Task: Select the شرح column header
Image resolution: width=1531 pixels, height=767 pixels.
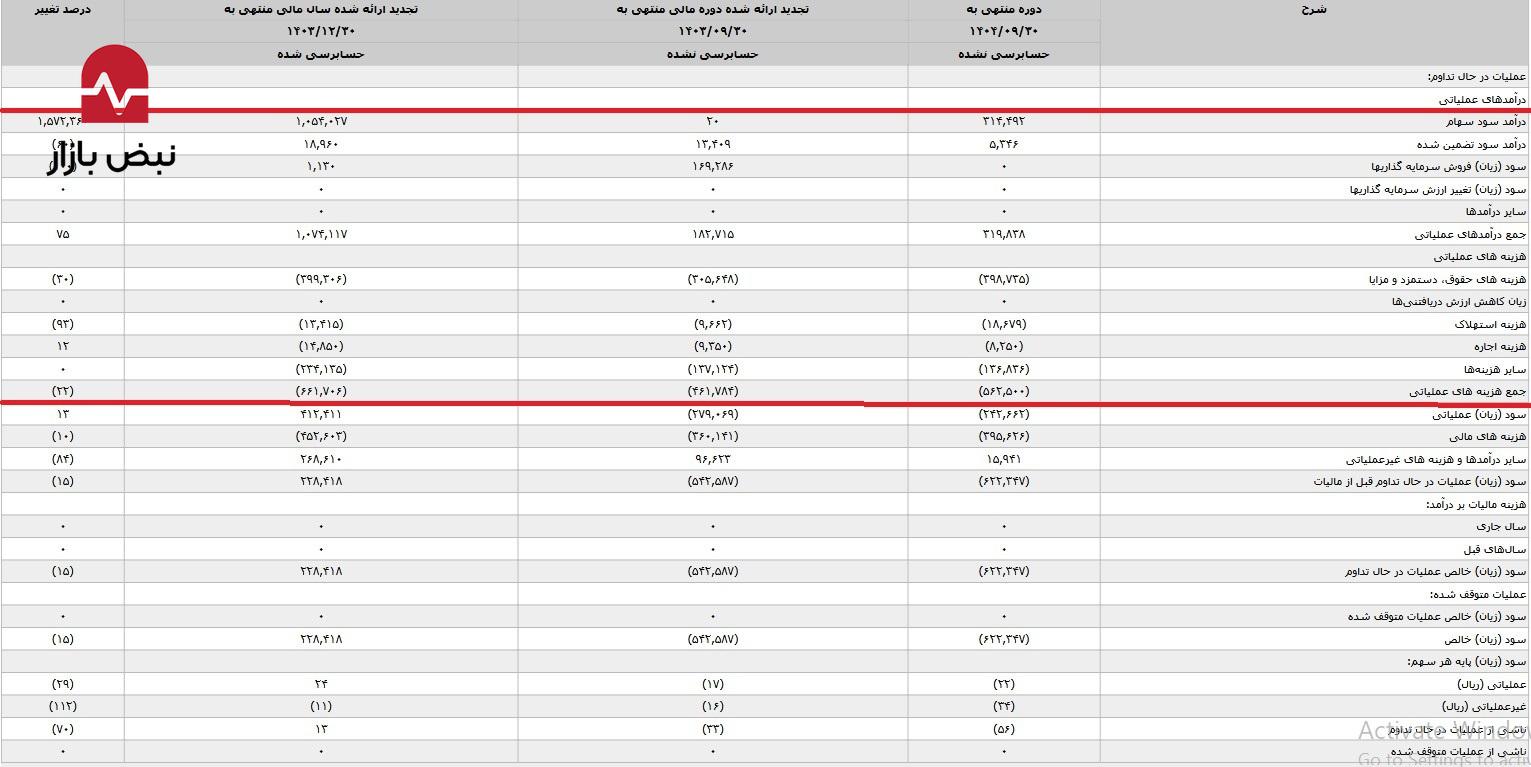Action: pos(1314,9)
